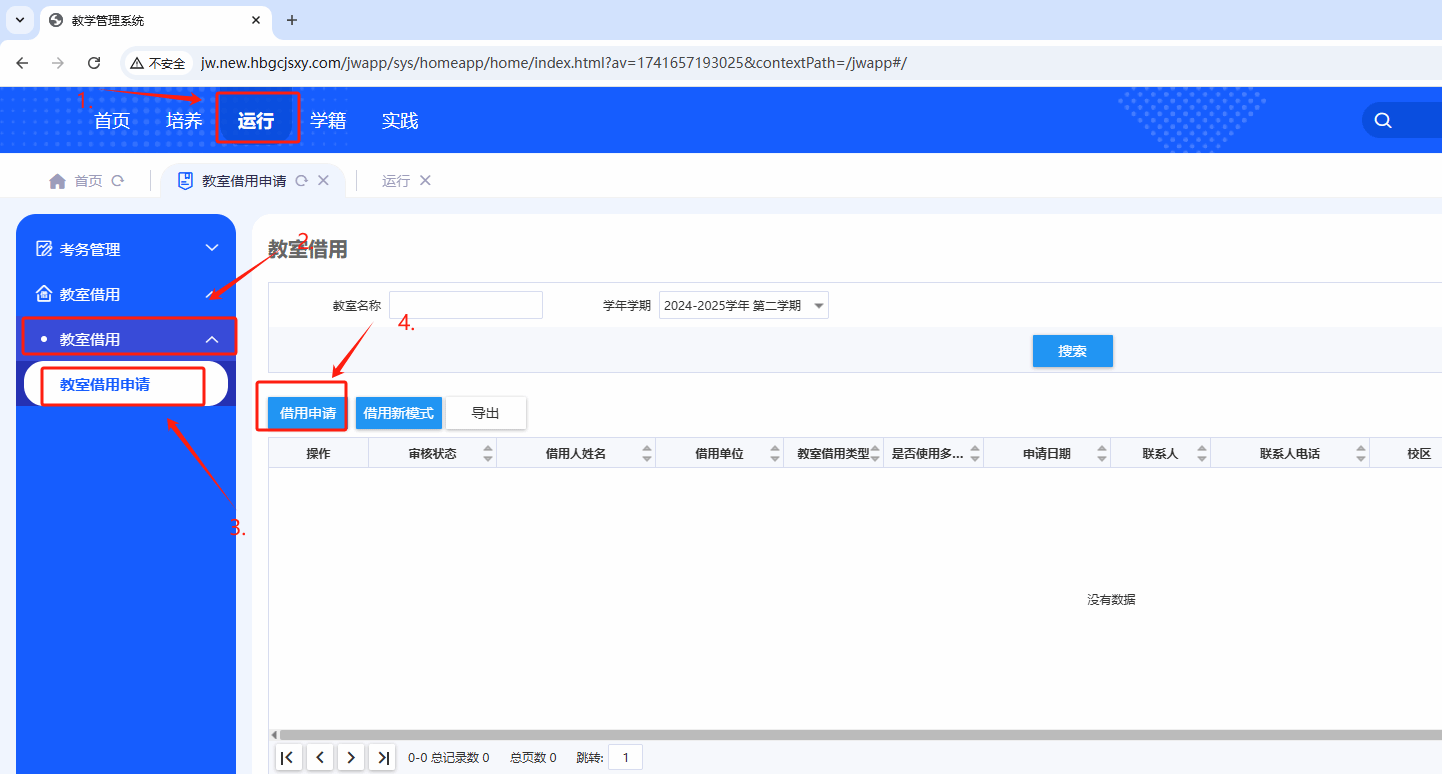Click the 搜索 button

(x=1072, y=351)
